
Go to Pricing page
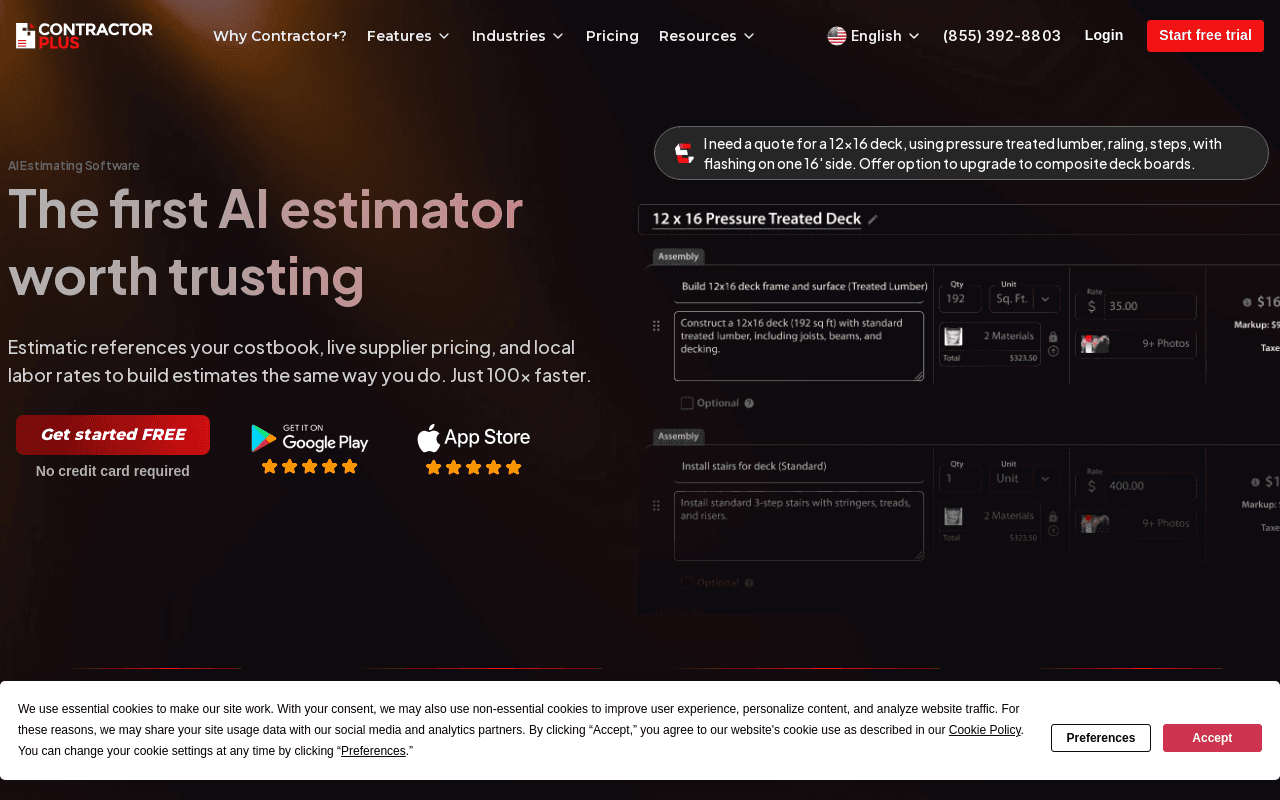coord(612,36)
